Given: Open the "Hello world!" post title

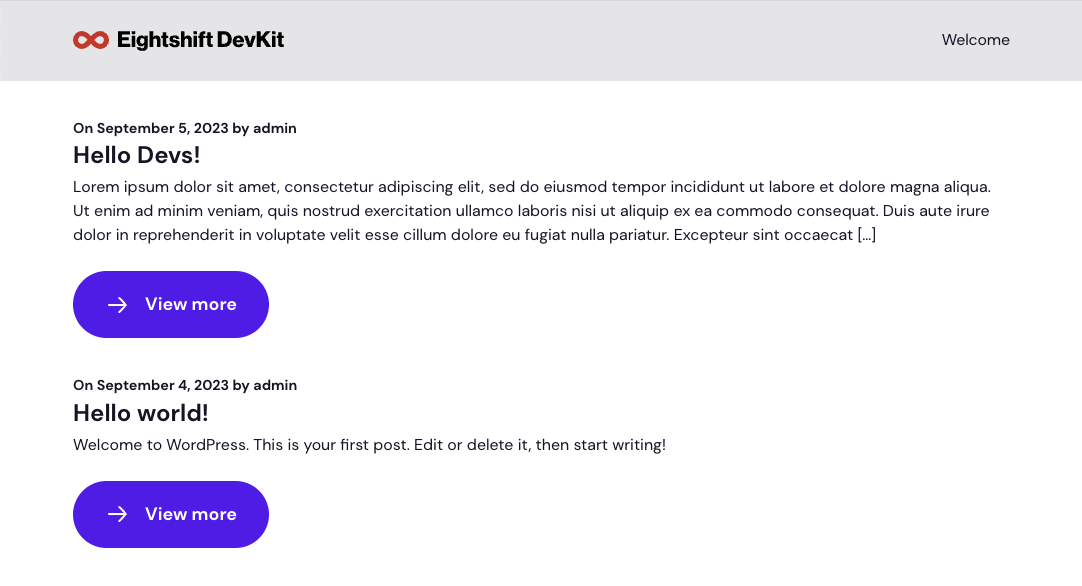Looking at the screenshot, I should click(x=141, y=413).
